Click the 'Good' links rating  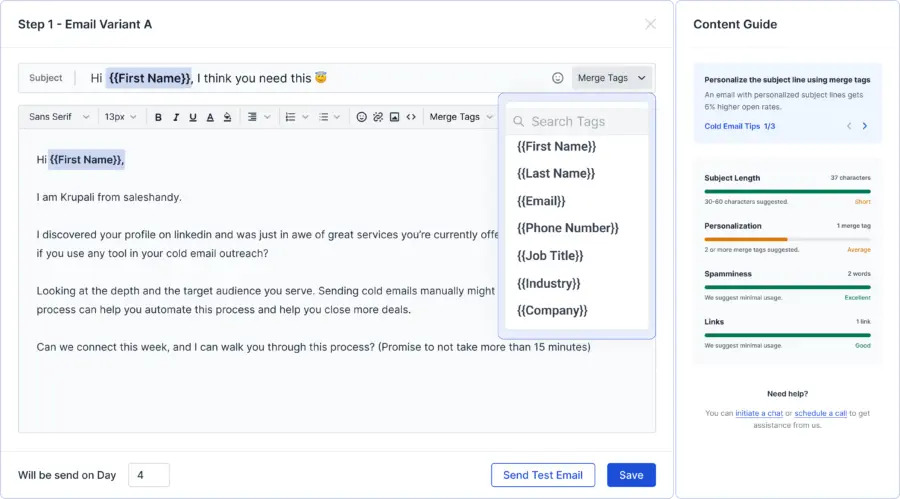click(x=863, y=346)
